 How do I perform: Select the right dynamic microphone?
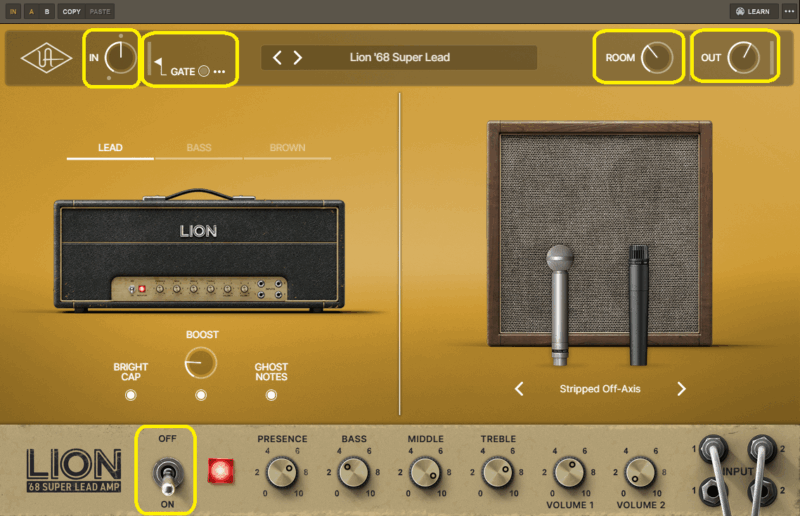pyautogui.click(x=639, y=305)
